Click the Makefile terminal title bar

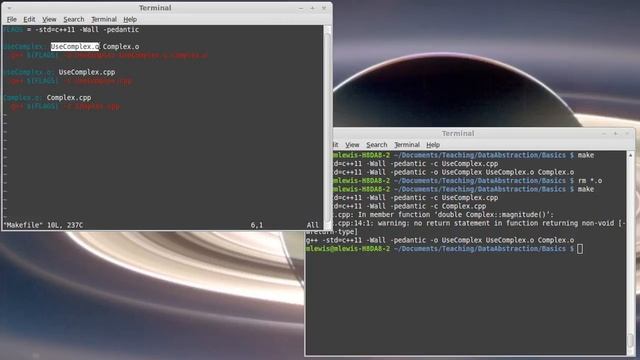pos(155,8)
